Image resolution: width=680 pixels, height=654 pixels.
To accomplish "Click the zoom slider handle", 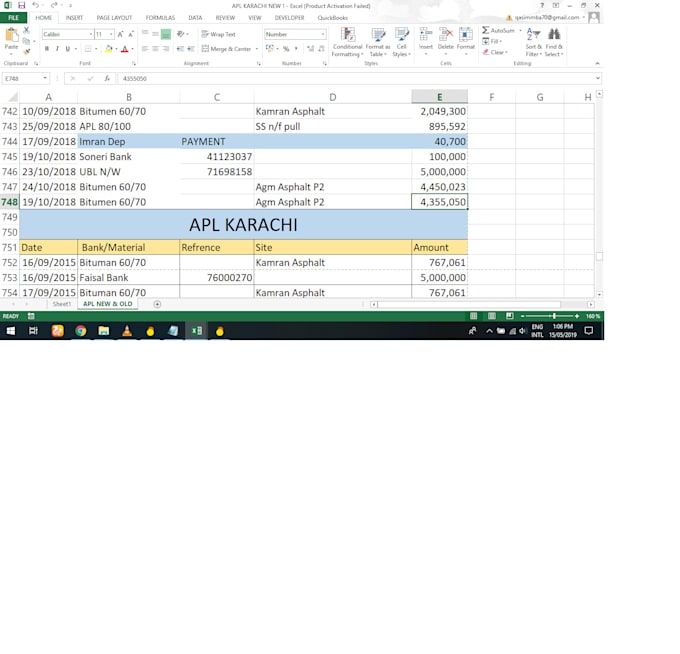I will pyautogui.click(x=554, y=316).
